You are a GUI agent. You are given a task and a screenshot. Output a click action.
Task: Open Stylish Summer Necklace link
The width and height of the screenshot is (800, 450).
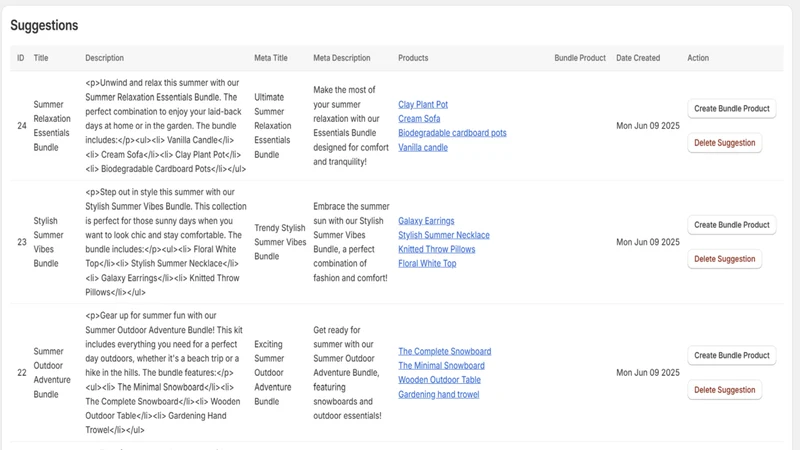(x=444, y=235)
